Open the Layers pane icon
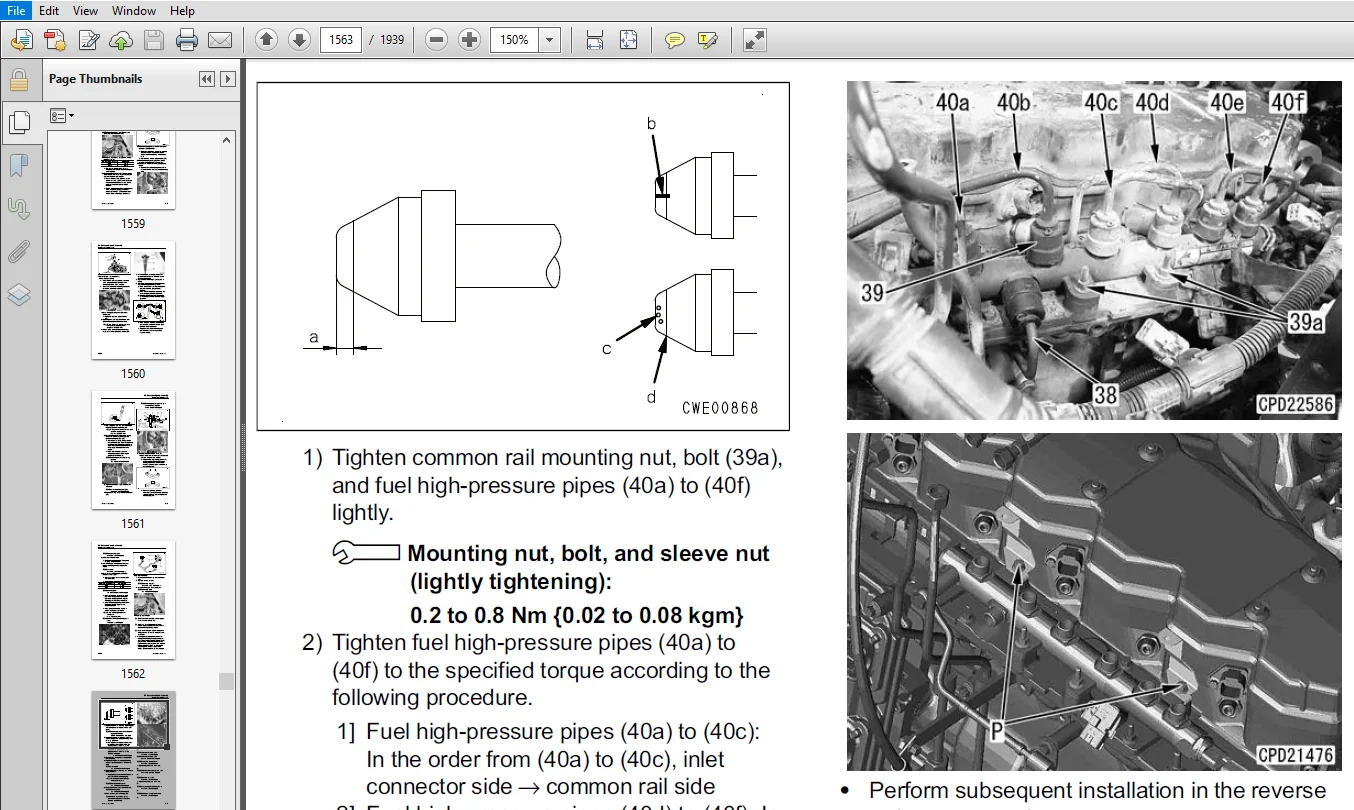The height and width of the screenshot is (810, 1354). [19, 294]
